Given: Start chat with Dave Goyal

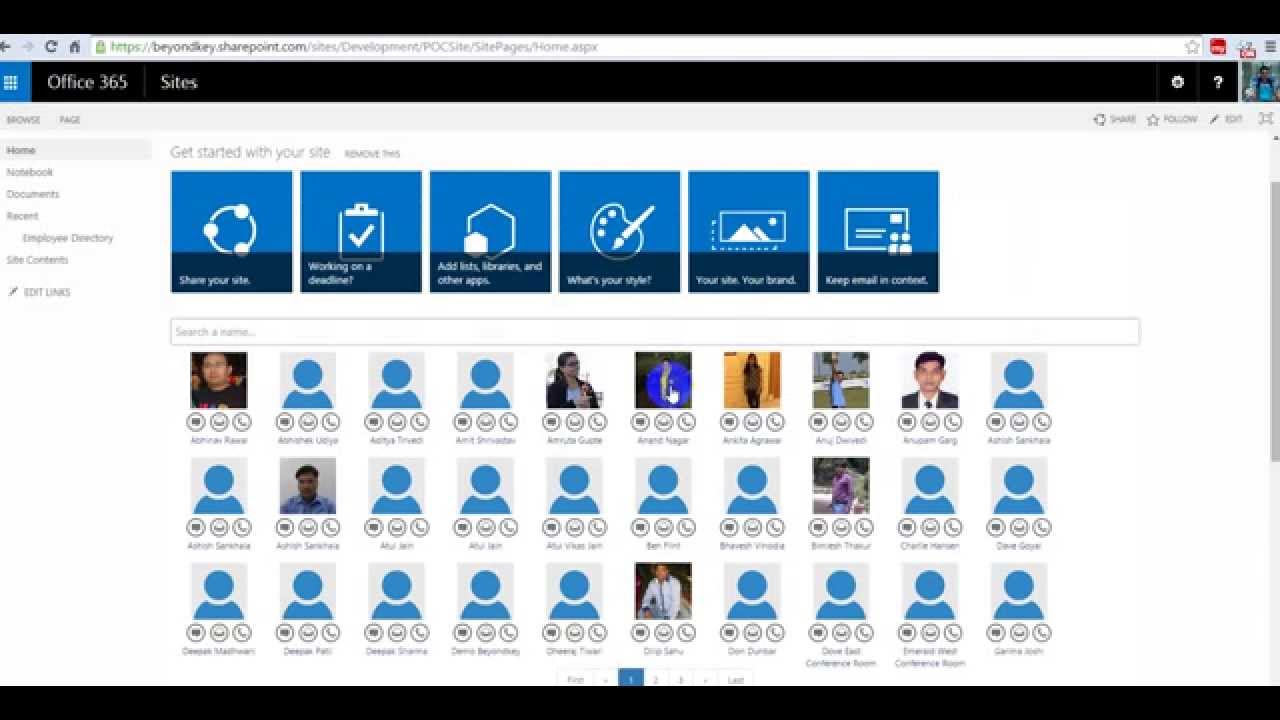Looking at the screenshot, I should [x=996, y=527].
